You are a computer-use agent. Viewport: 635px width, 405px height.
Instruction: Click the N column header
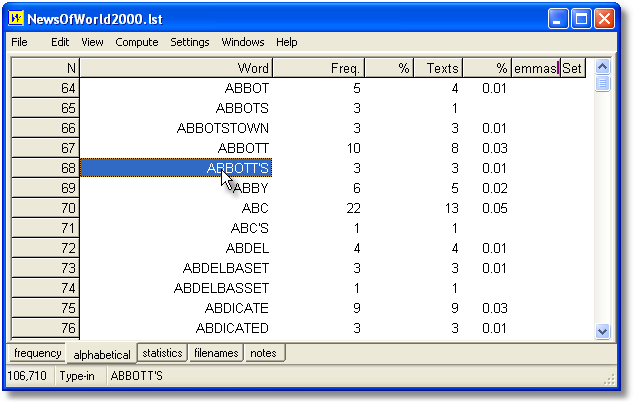[x=45, y=68]
